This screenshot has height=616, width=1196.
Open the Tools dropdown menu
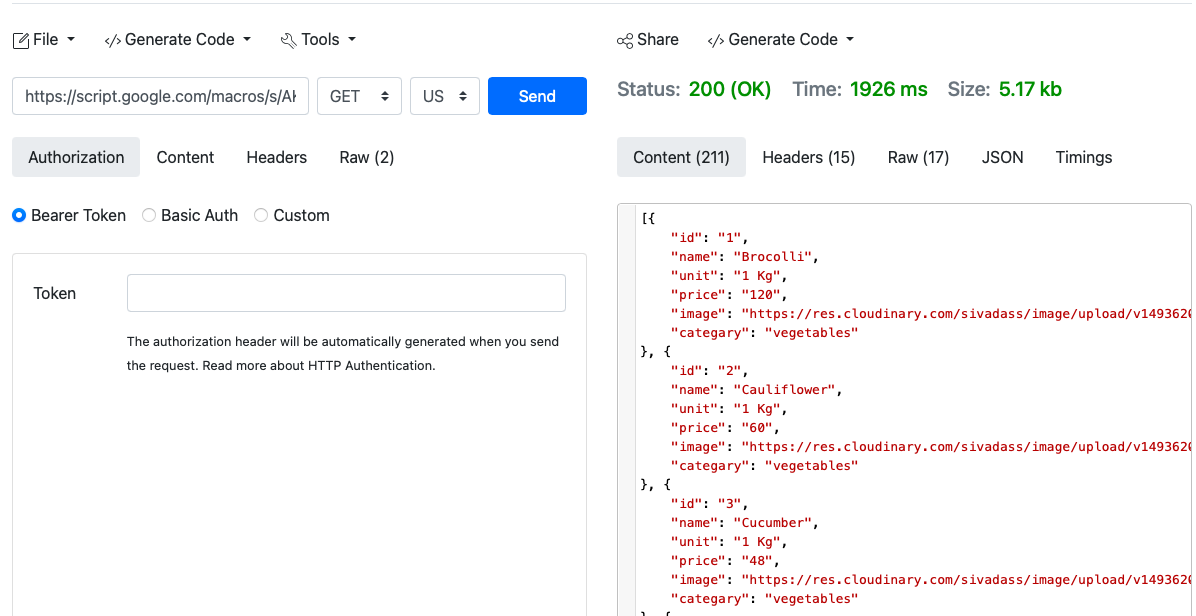pyautogui.click(x=319, y=40)
